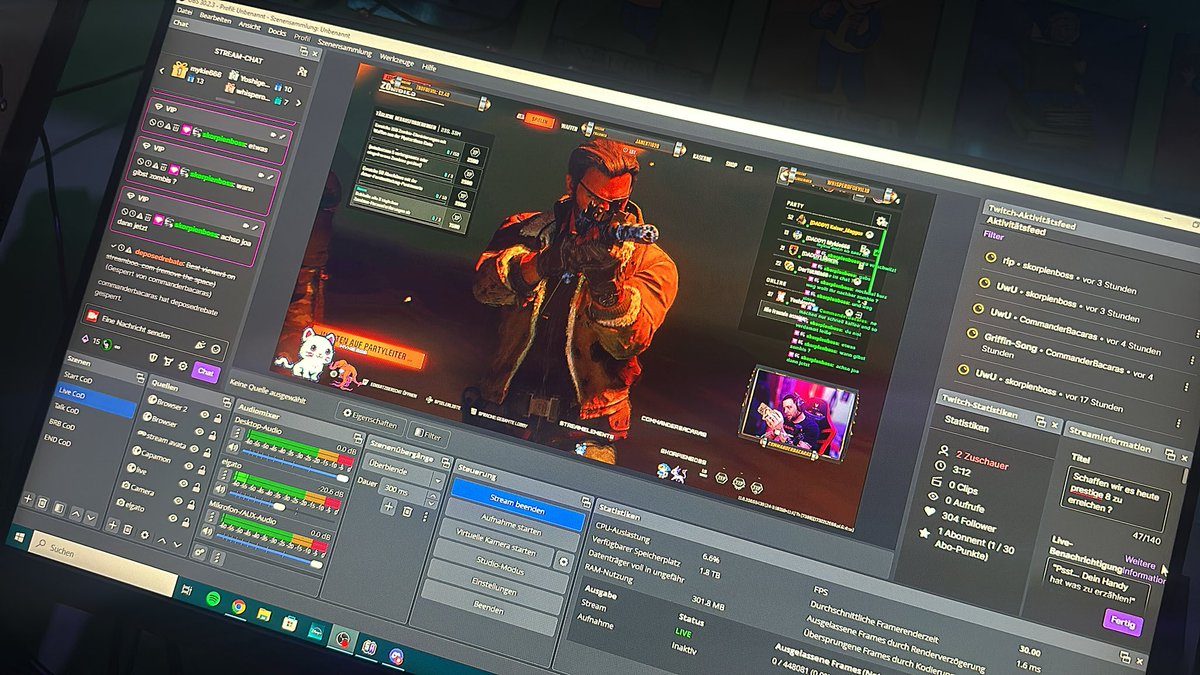Open Chrome from the Windows taskbar
Viewport: 1200px width, 675px height.
tap(239, 605)
